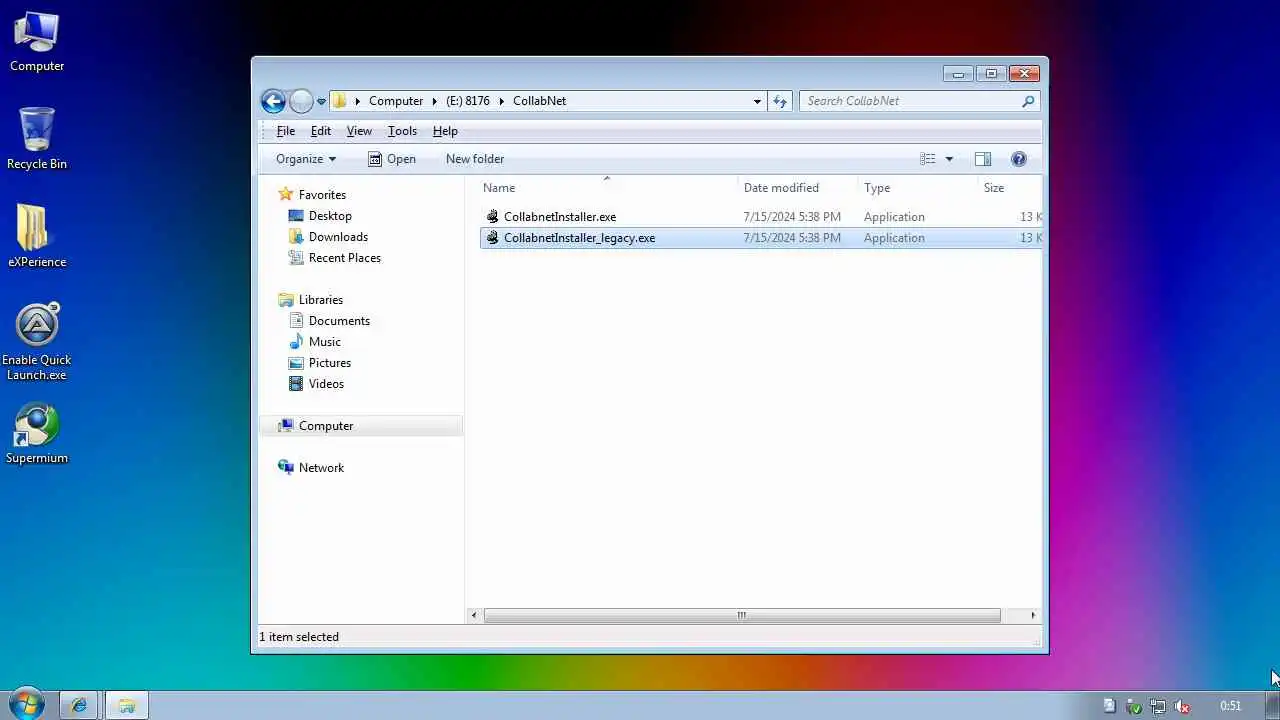The image size is (1280, 720).
Task: Click the Get help icon
Action: click(1019, 159)
